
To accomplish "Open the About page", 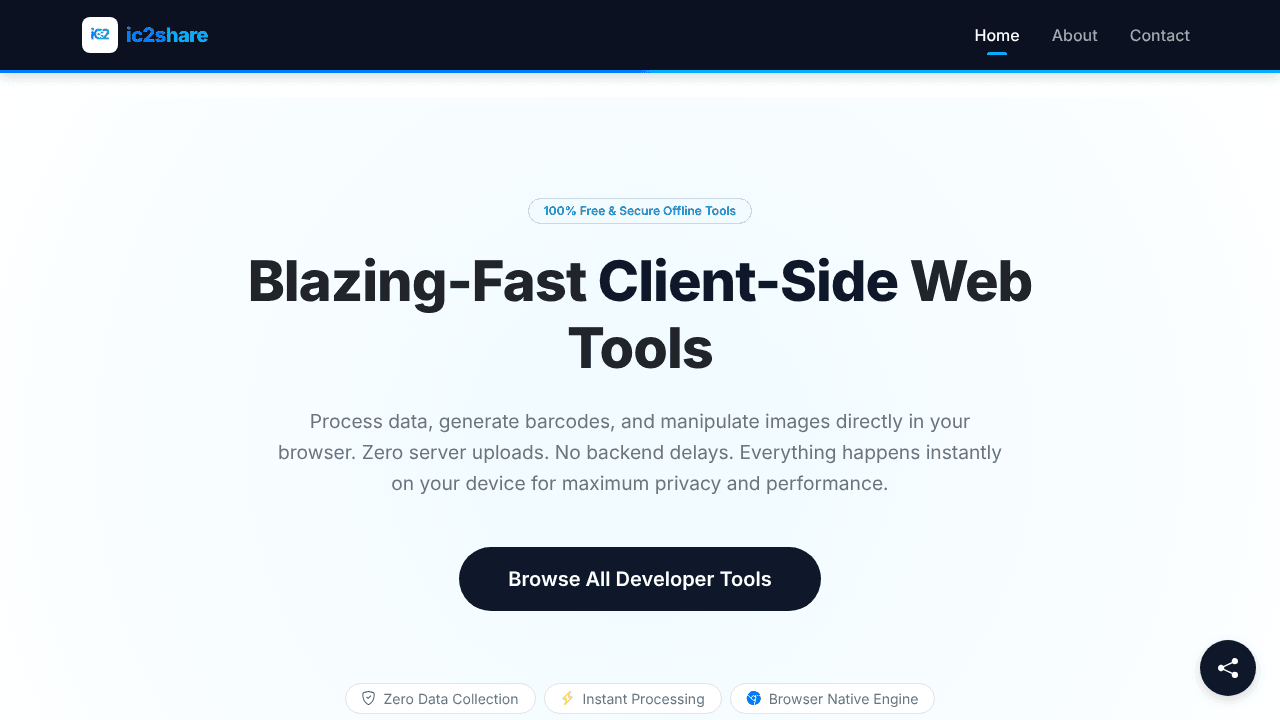I will click(1075, 35).
